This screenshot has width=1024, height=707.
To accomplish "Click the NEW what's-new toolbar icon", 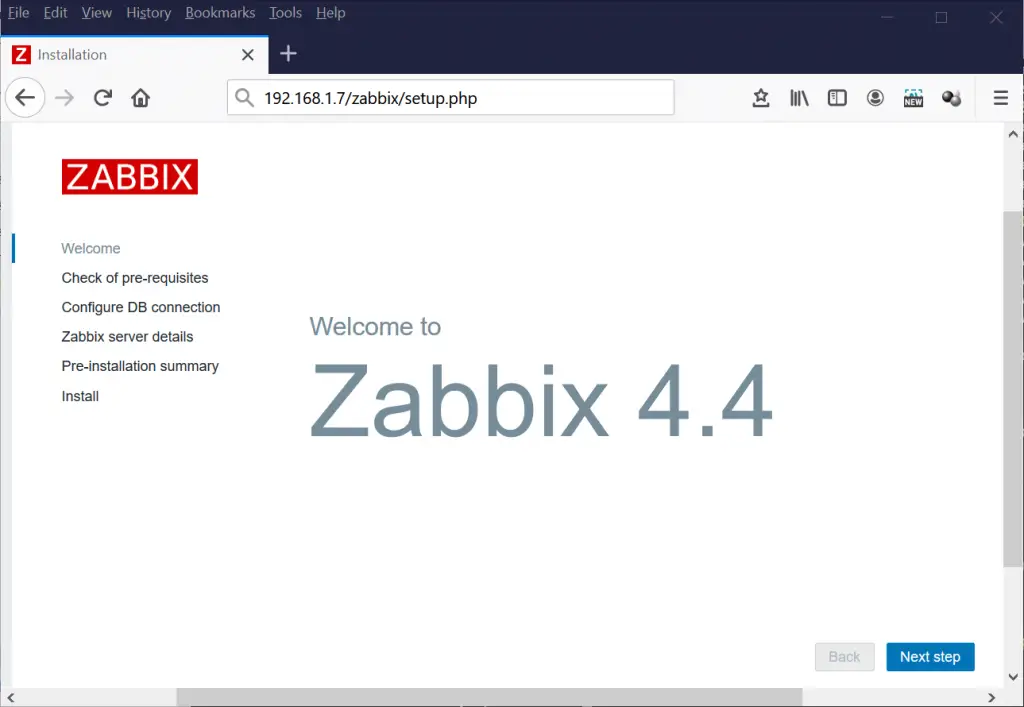I will point(913,98).
